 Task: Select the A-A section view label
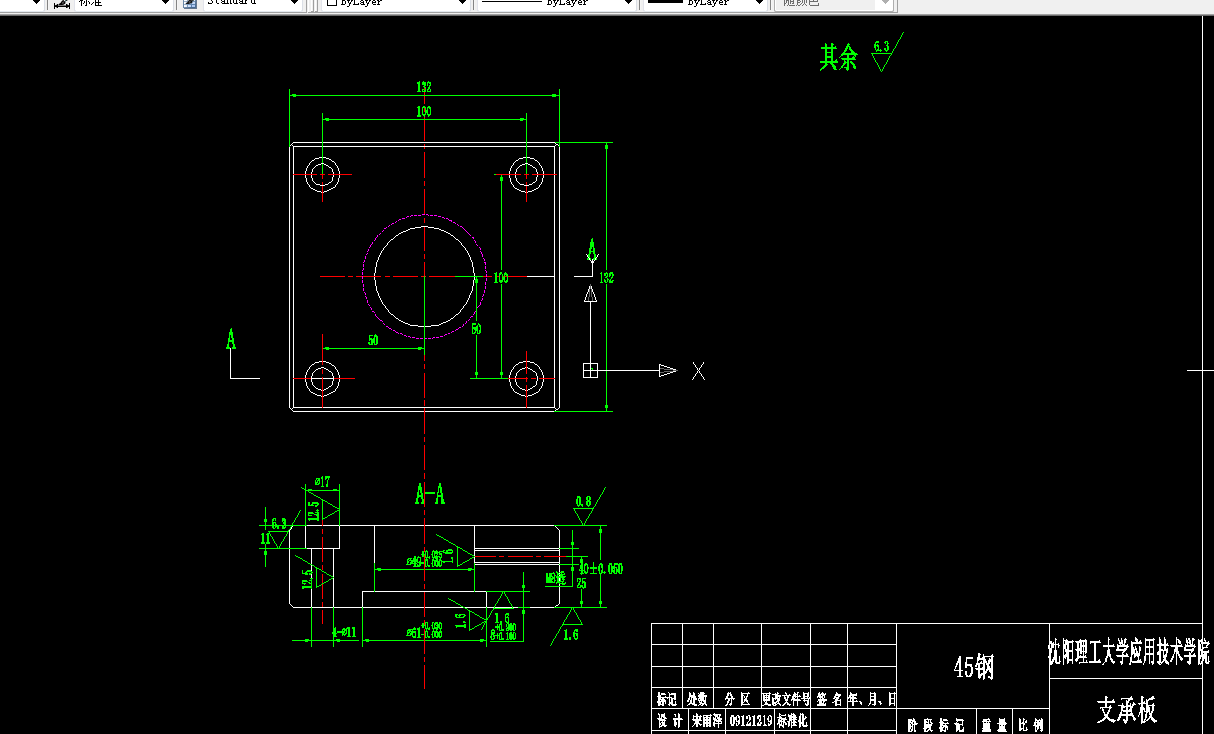tap(430, 494)
